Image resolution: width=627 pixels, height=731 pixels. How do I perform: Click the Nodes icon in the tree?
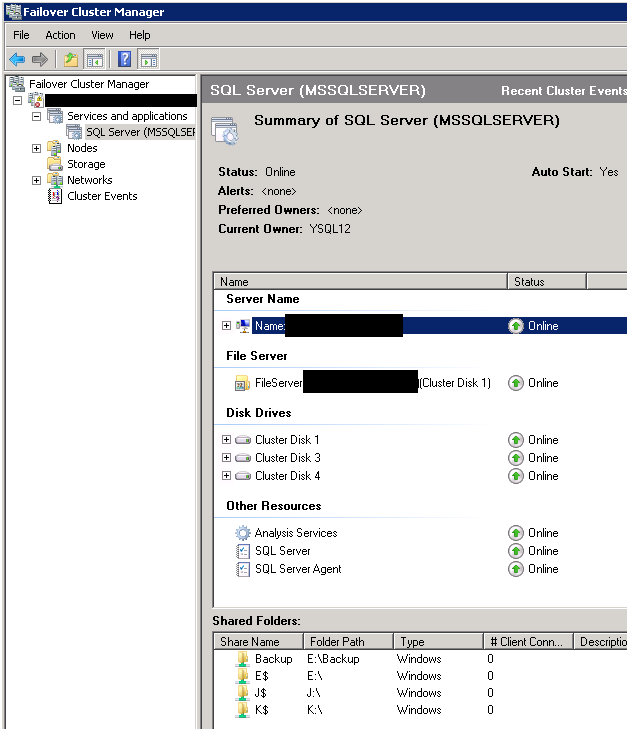pyautogui.click(x=55, y=148)
